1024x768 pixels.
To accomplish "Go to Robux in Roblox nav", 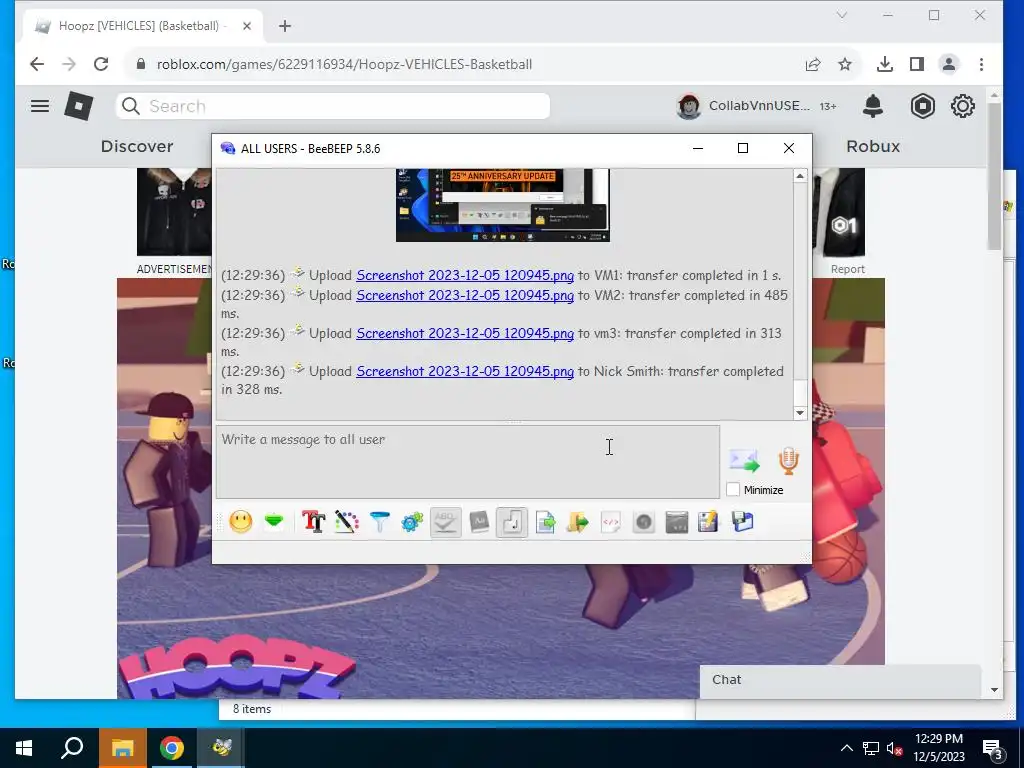I will [x=873, y=146].
